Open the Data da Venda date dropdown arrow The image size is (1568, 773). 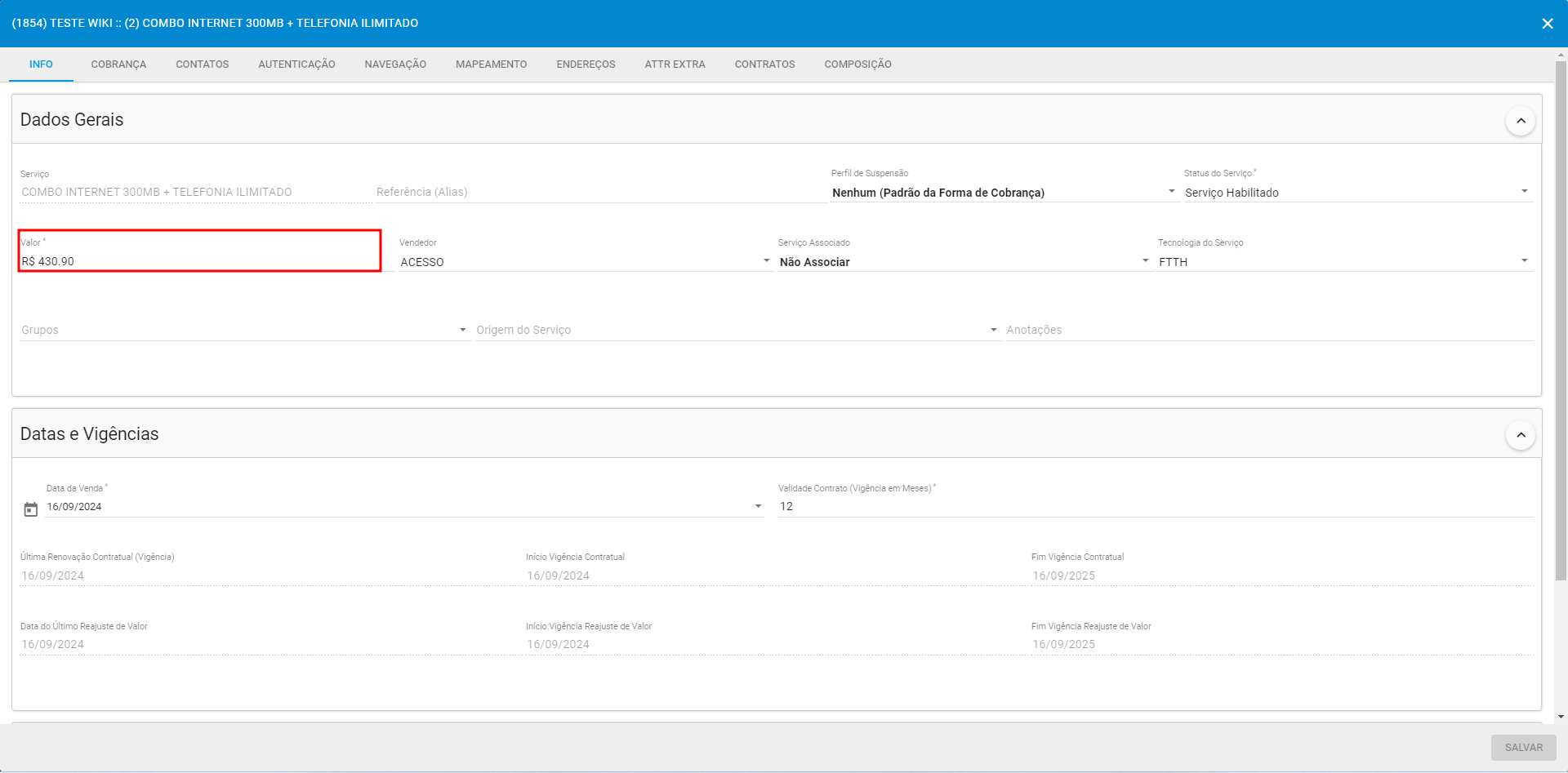(758, 507)
